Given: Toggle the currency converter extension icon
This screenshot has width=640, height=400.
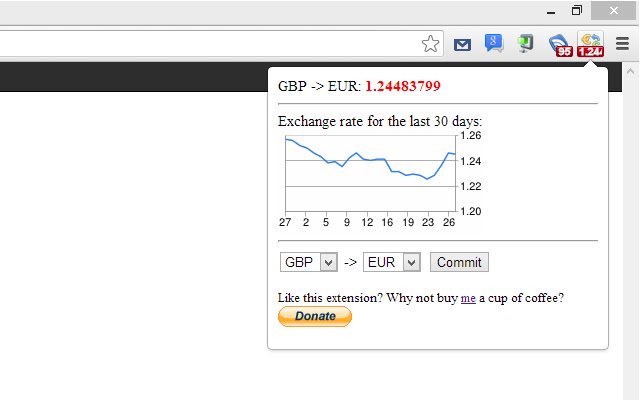Looking at the screenshot, I should 591,44.
